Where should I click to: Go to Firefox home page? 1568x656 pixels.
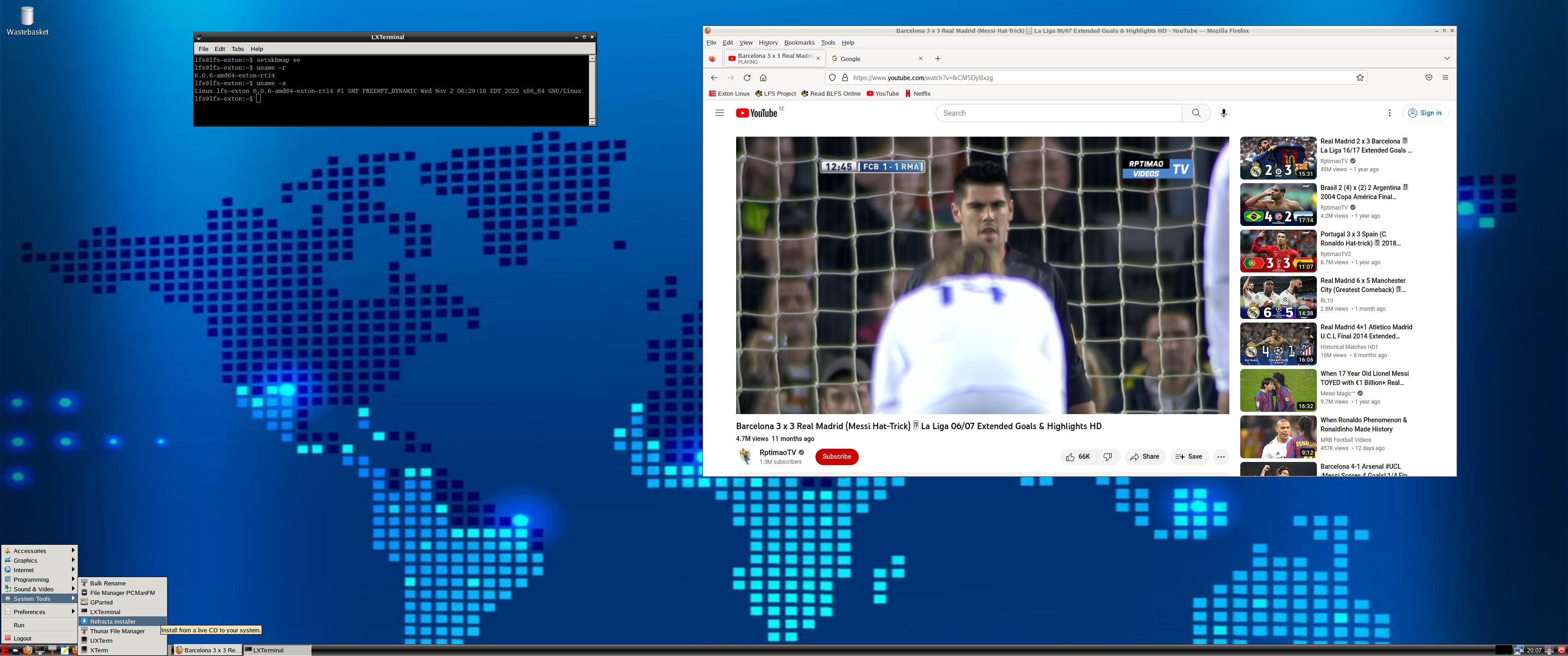(x=763, y=77)
